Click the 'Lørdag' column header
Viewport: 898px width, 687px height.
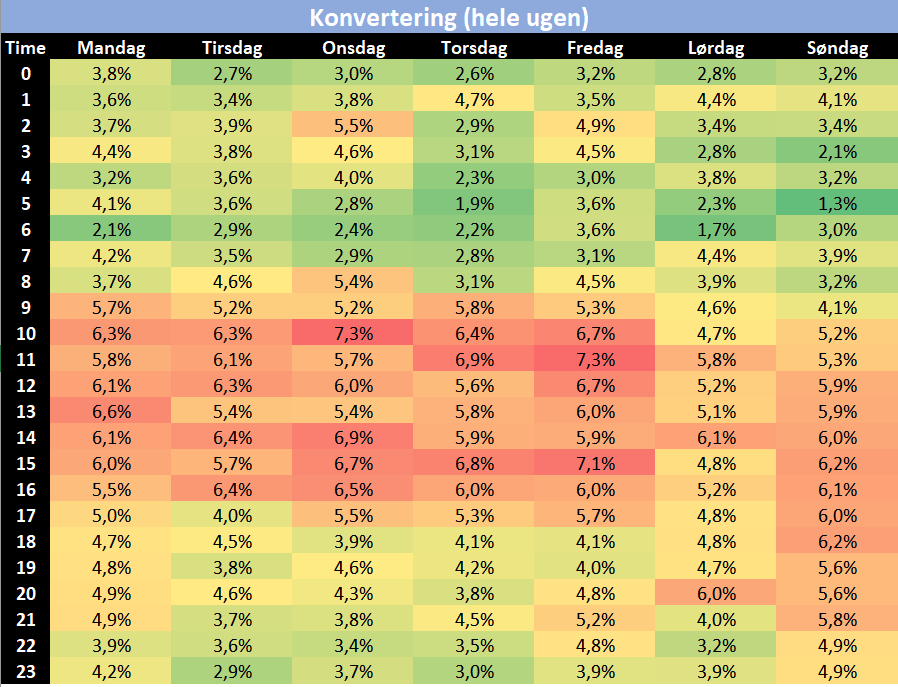click(716, 47)
